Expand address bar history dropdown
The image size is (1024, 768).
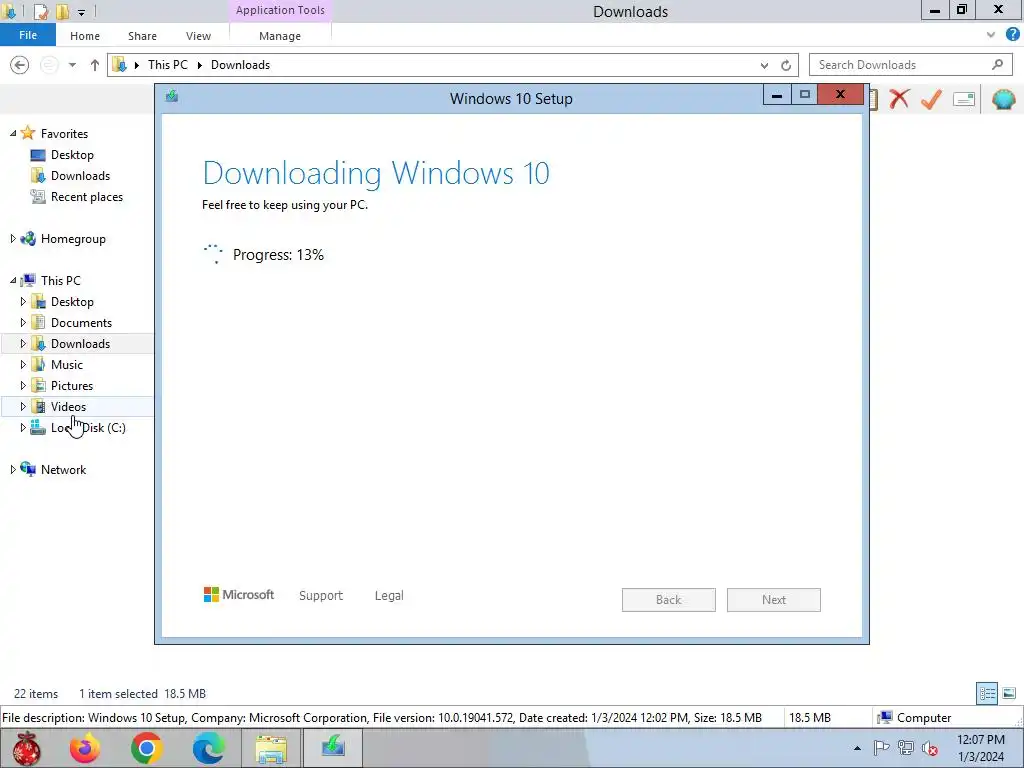764,65
